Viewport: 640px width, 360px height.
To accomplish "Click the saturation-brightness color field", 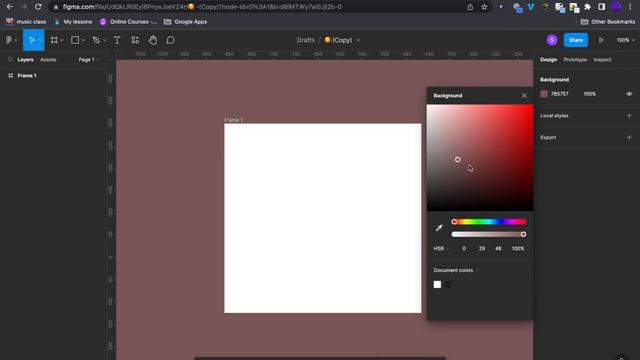I will click(x=480, y=158).
